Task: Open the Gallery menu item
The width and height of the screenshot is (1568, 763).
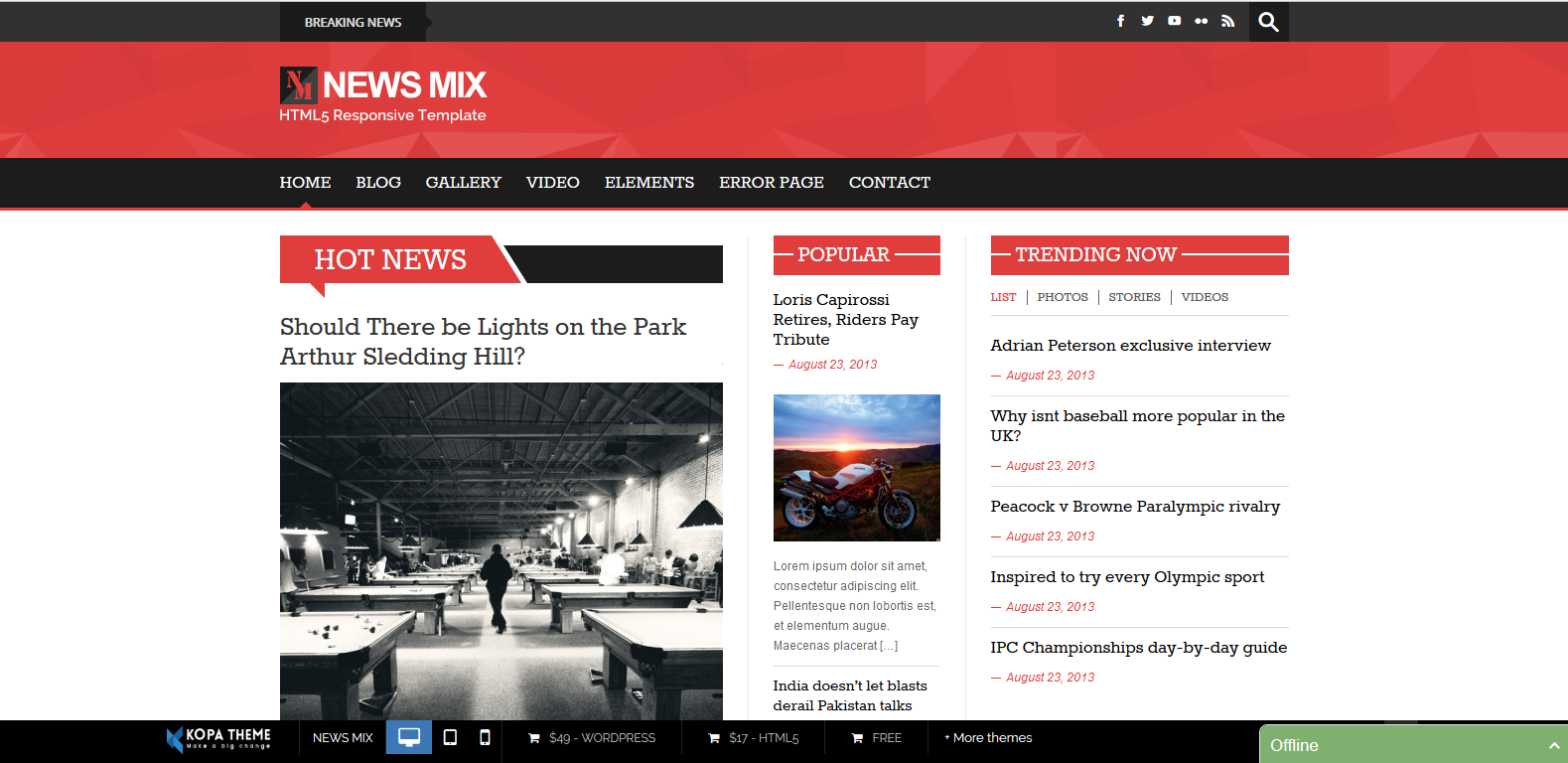Action: (463, 183)
